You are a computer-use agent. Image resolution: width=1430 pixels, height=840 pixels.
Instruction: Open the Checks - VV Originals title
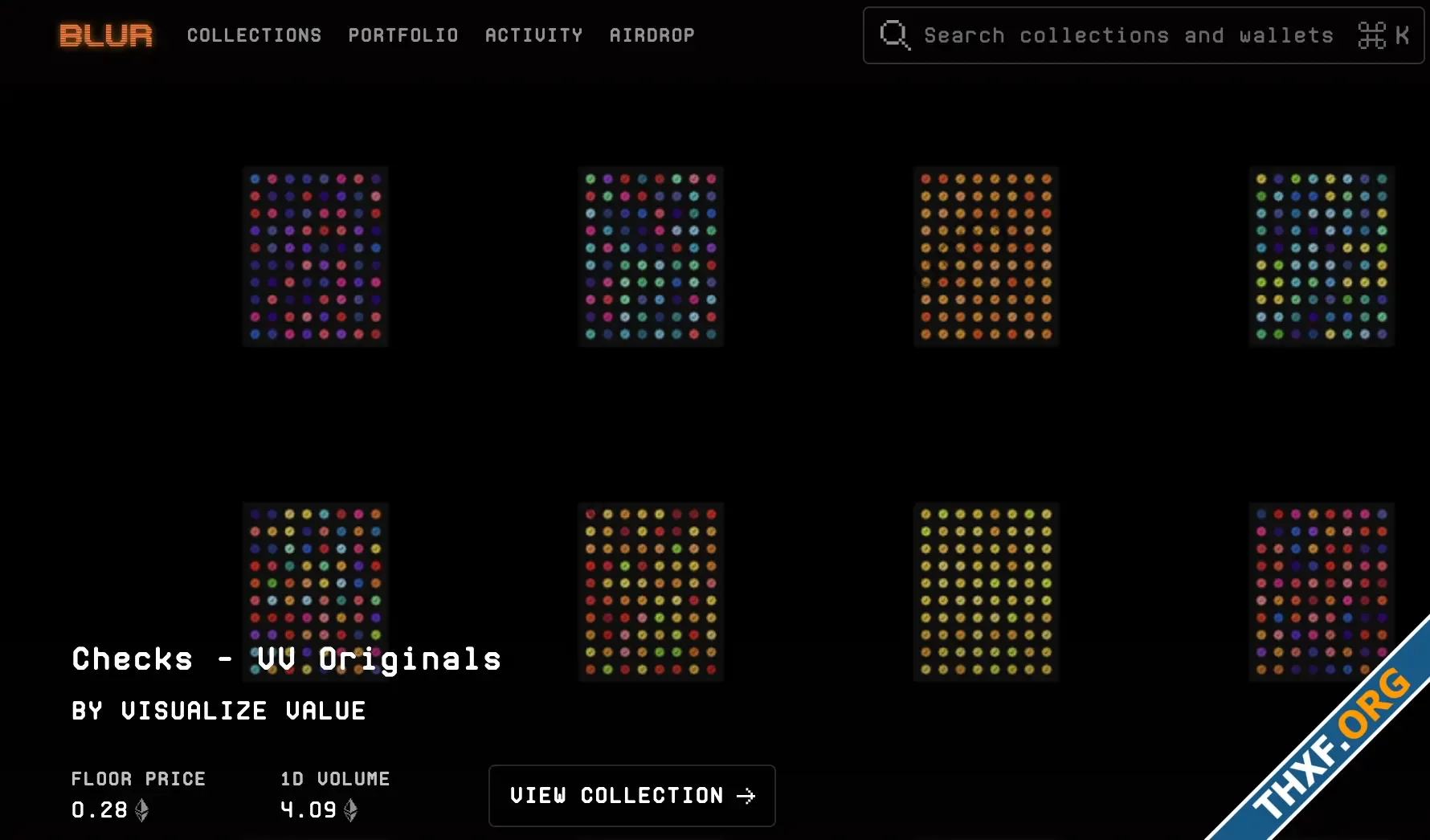(287, 659)
